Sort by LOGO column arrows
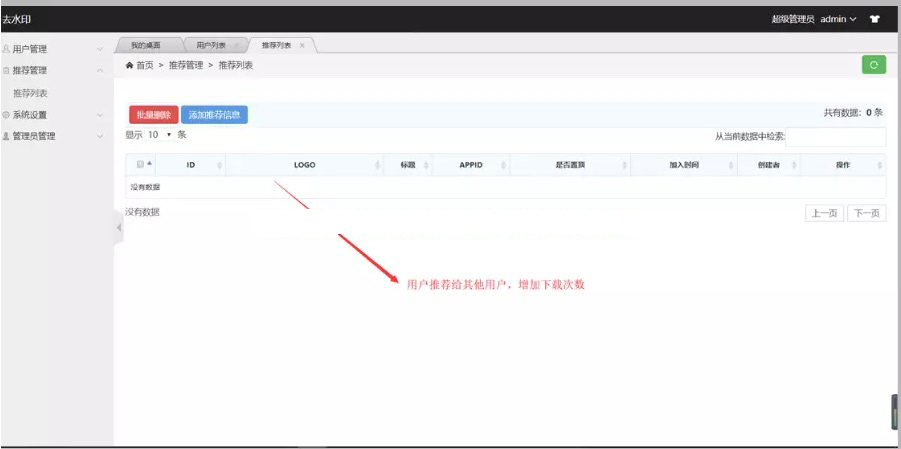 377,165
